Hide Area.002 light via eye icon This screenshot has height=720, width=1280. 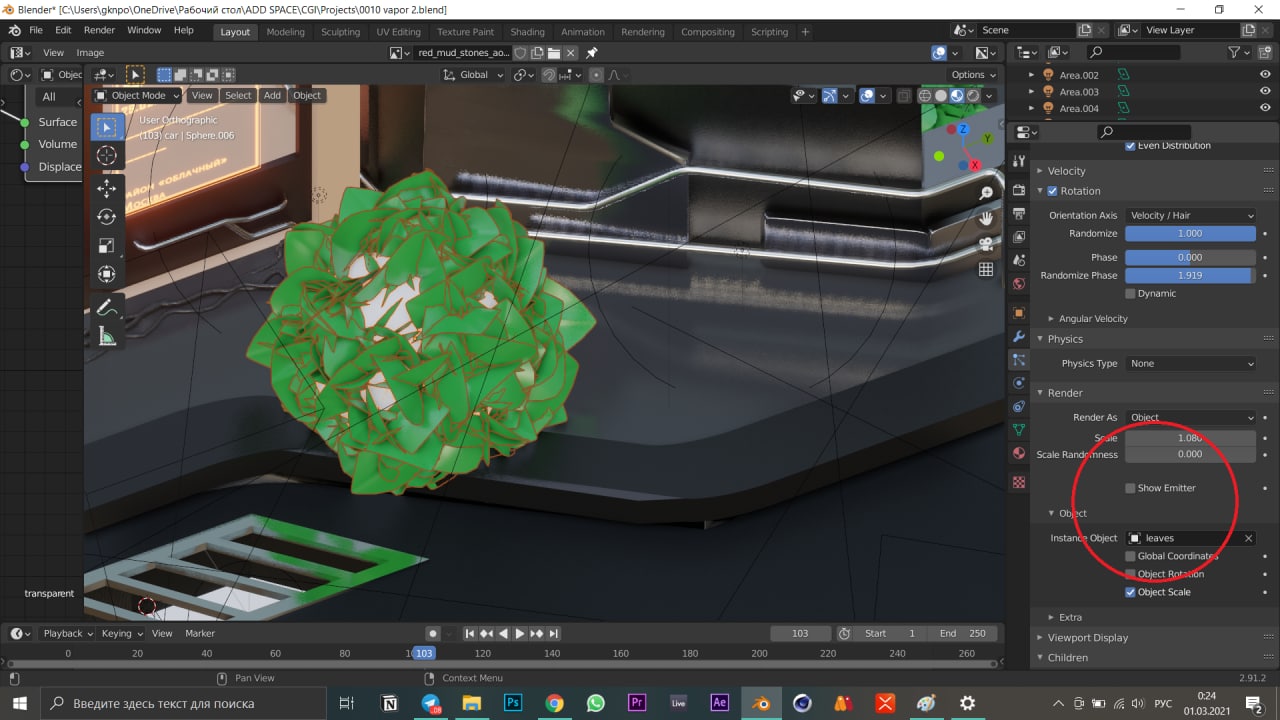1265,75
